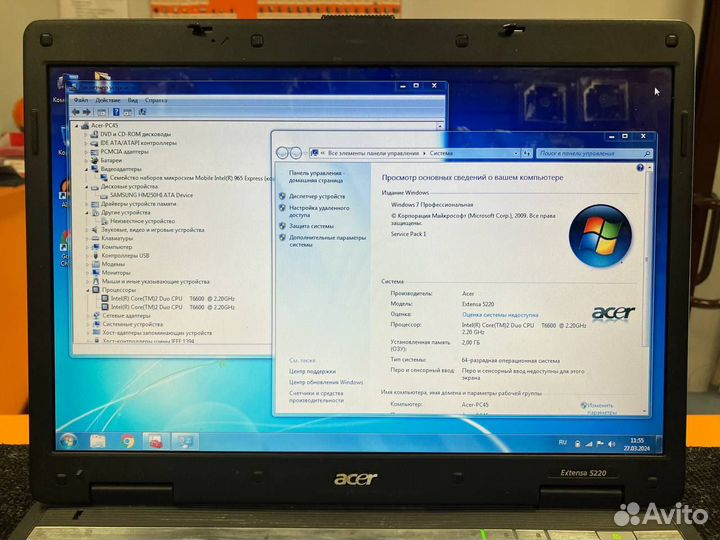
Task: Click Изменить параметры link
Action: [601, 408]
